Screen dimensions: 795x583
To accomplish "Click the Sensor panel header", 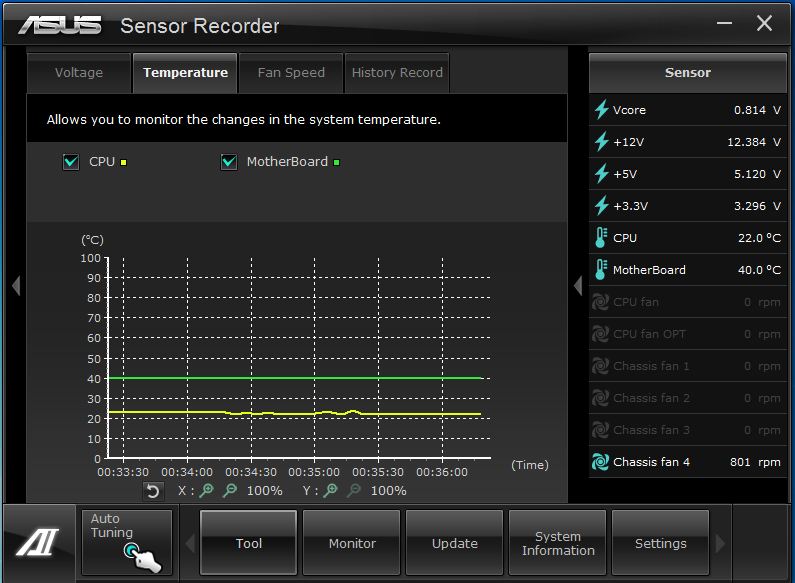I will click(688, 72).
